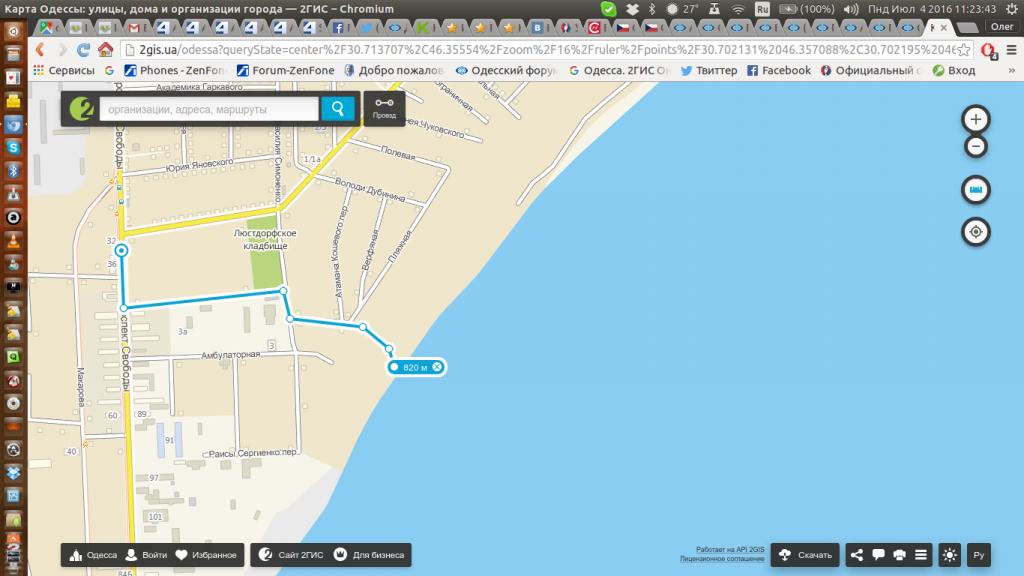
Task: Open the Ру language selector
Action: pos(980,555)
